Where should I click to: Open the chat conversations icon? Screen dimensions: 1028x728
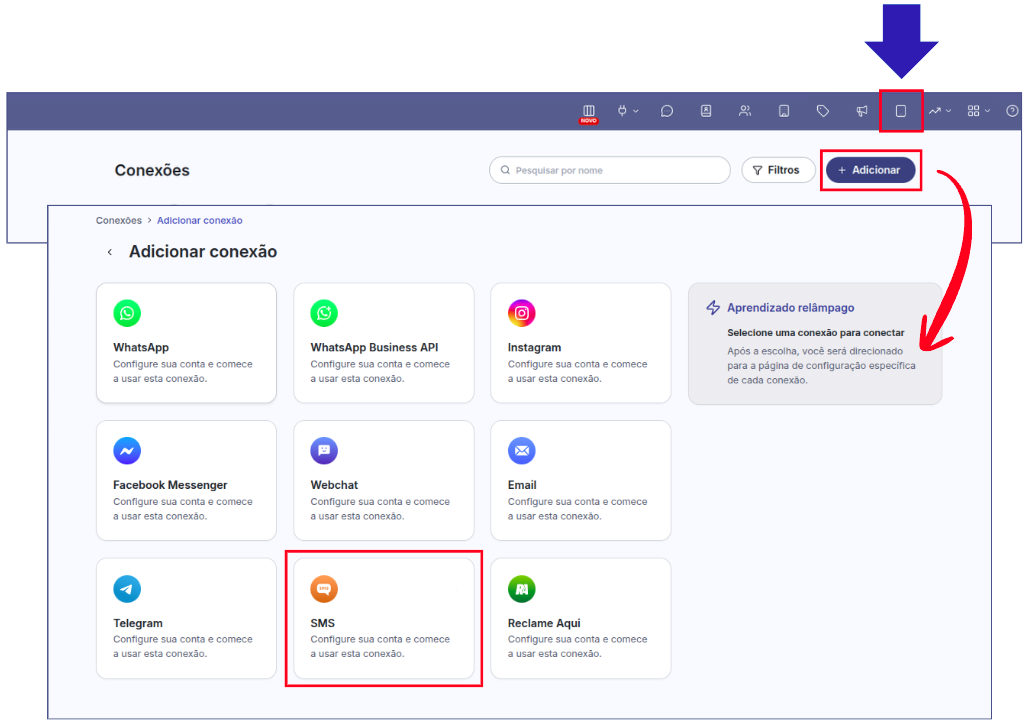point(667,111)
